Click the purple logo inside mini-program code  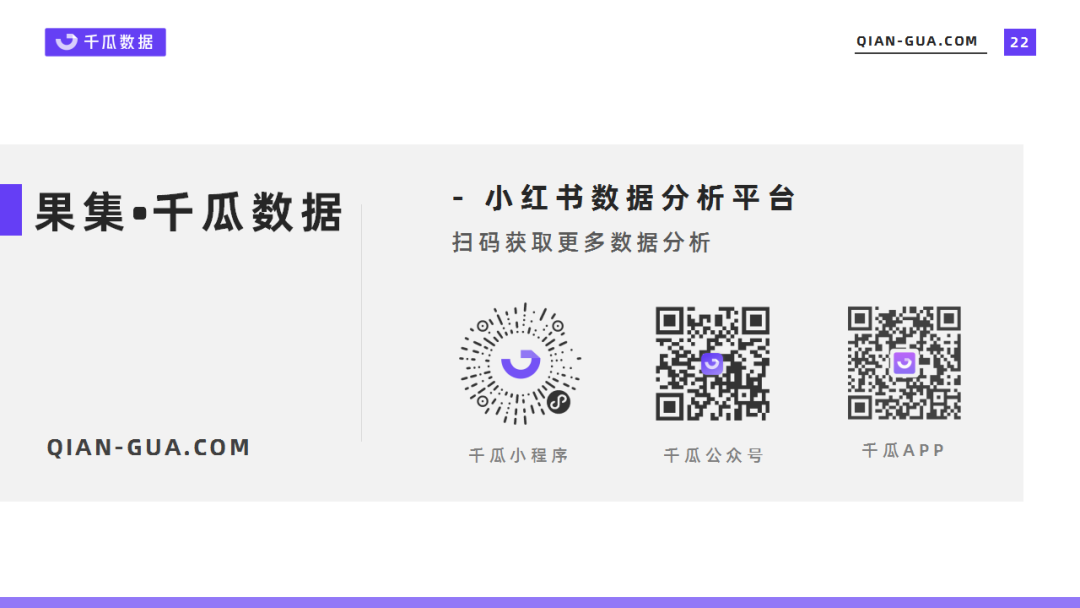pos(521,364)
